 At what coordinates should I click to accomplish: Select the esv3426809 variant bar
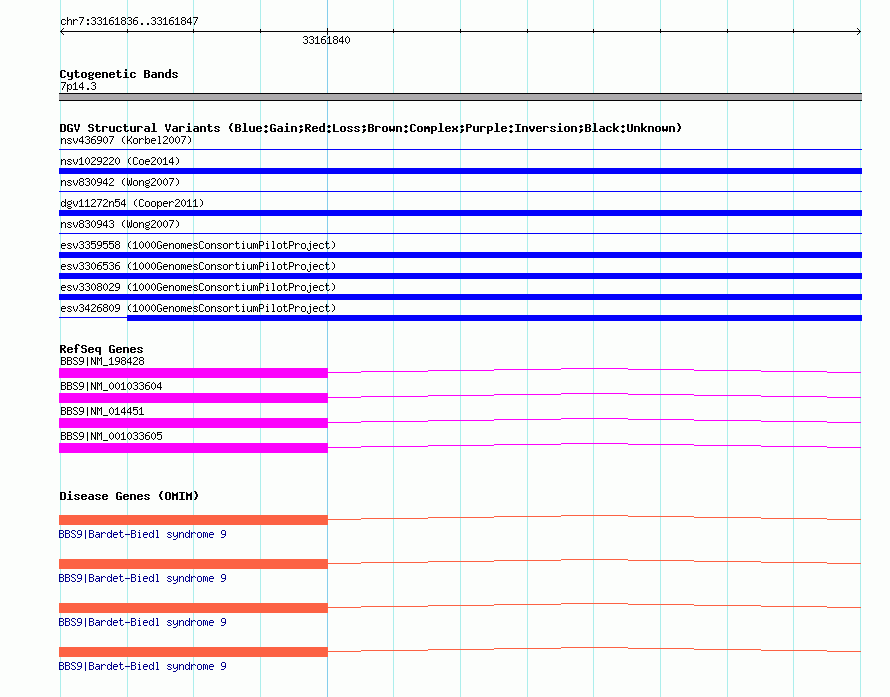[x=494, y=318]
